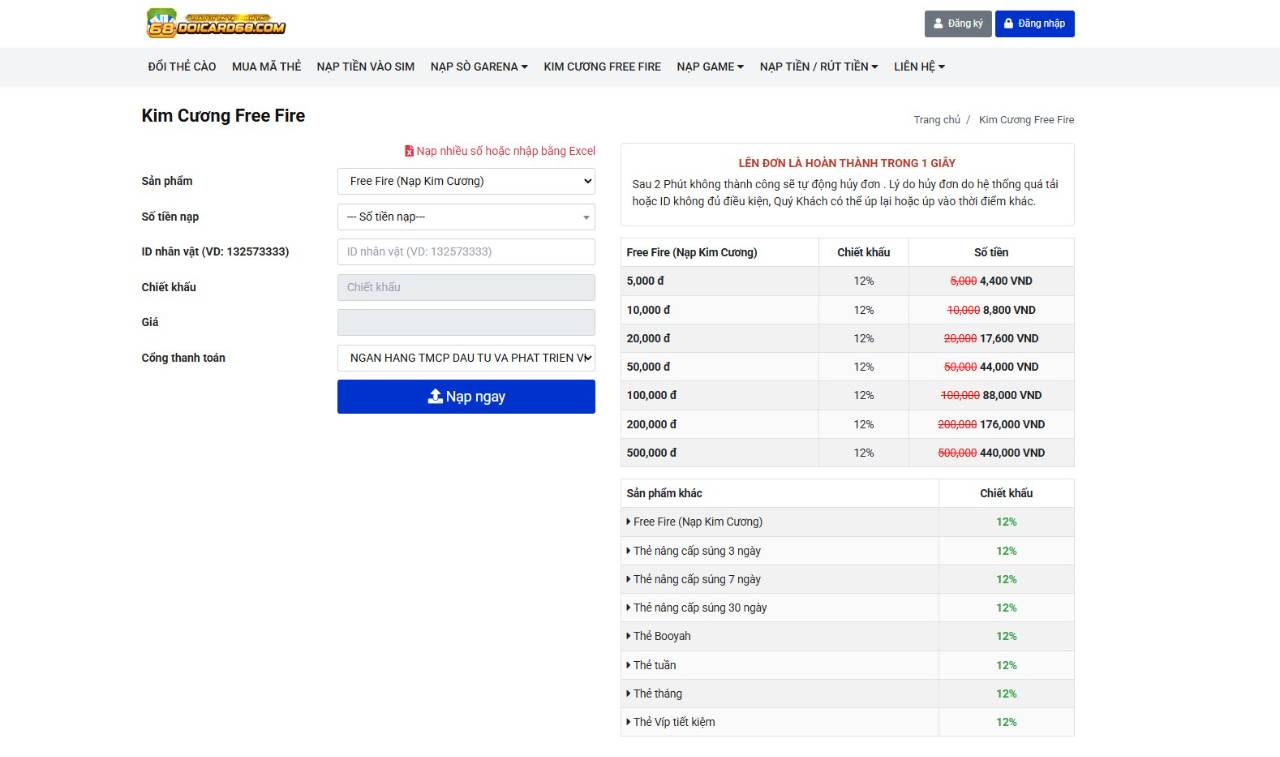Open the Sản phẩm product dropdown
Image resolution: width=1280 pixels, height=757 pixels.
click(466, 181)
